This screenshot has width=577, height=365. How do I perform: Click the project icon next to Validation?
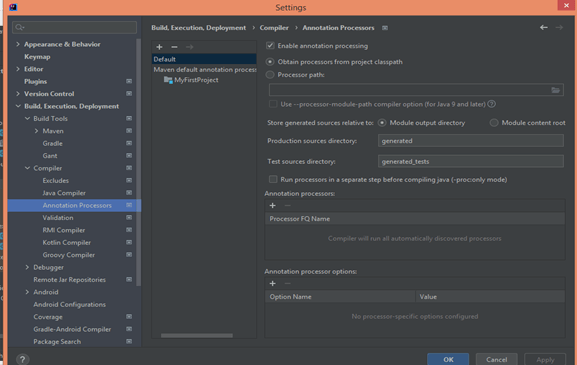pos(129,217)
